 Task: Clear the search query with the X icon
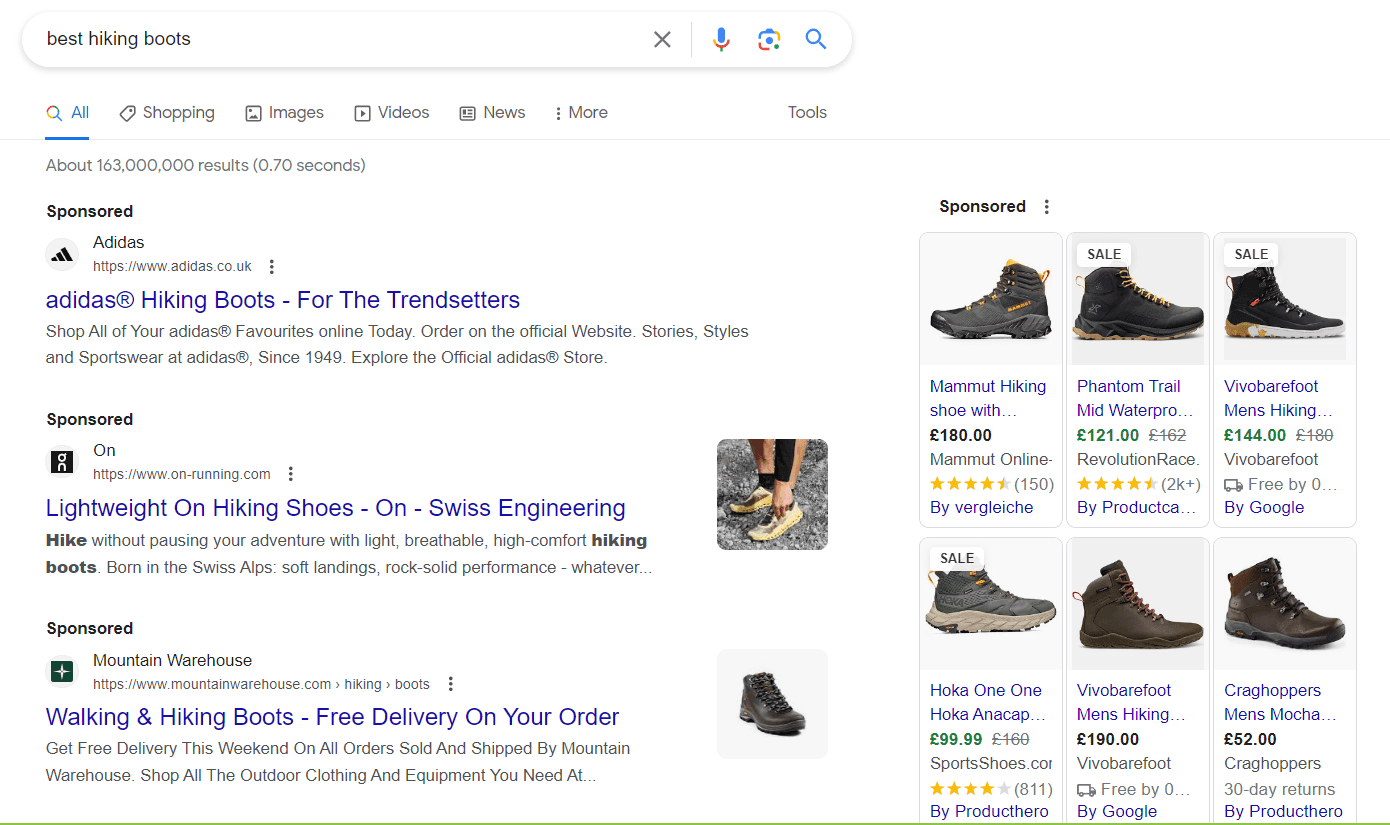(x=662, y=39)
